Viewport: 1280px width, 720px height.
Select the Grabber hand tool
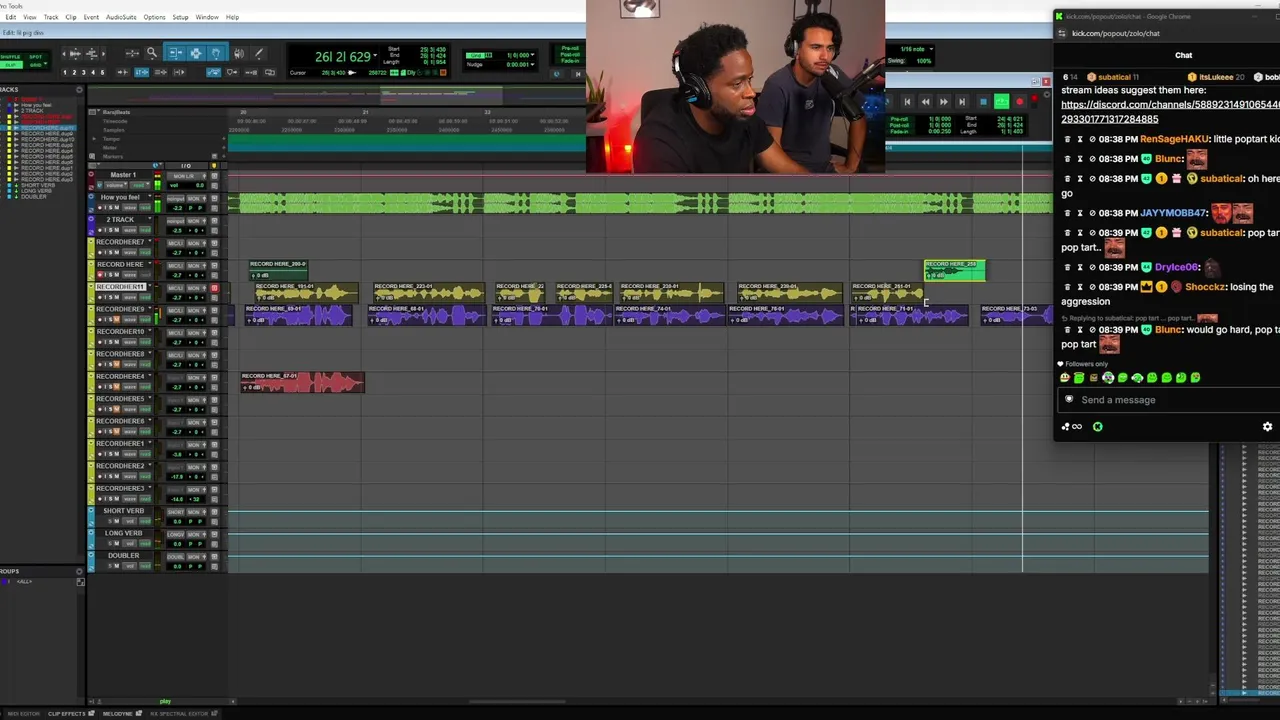216,53
